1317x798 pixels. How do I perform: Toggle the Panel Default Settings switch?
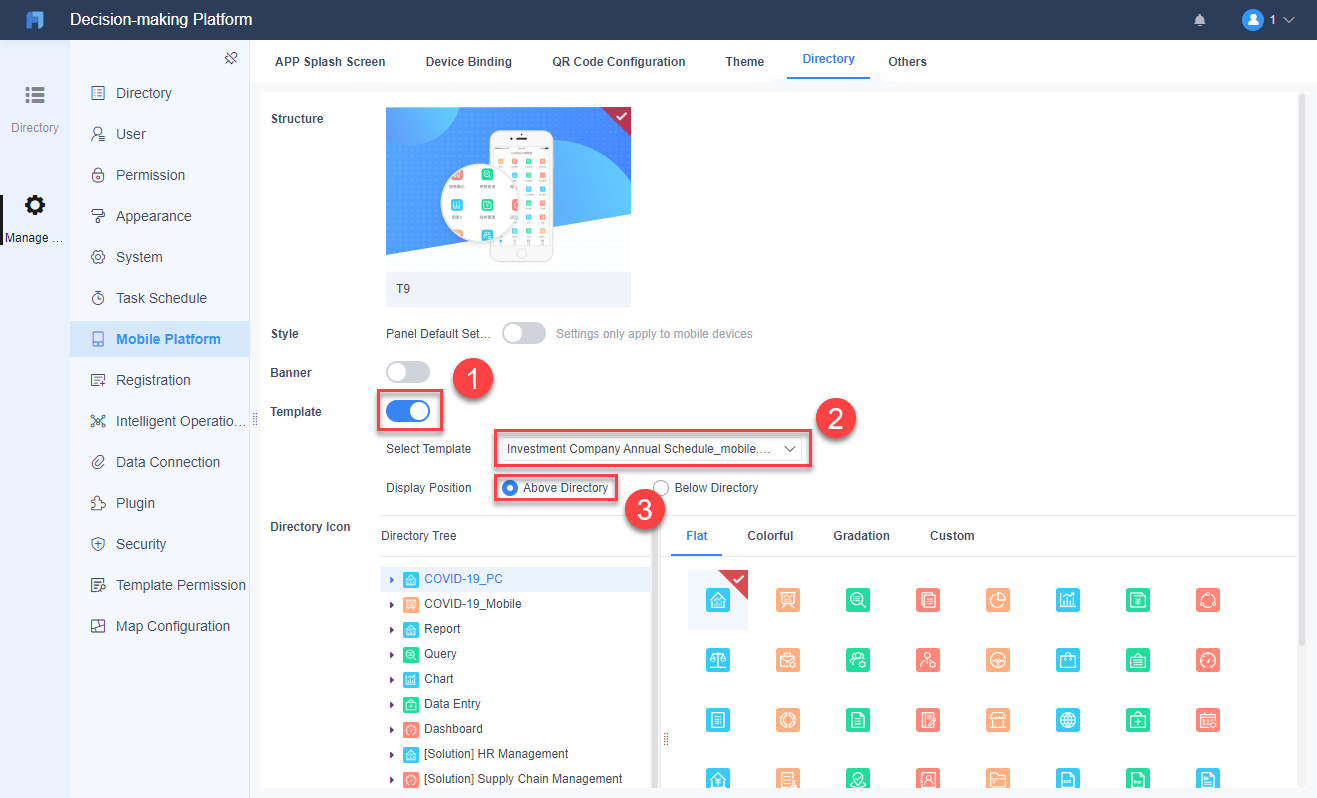524,333
